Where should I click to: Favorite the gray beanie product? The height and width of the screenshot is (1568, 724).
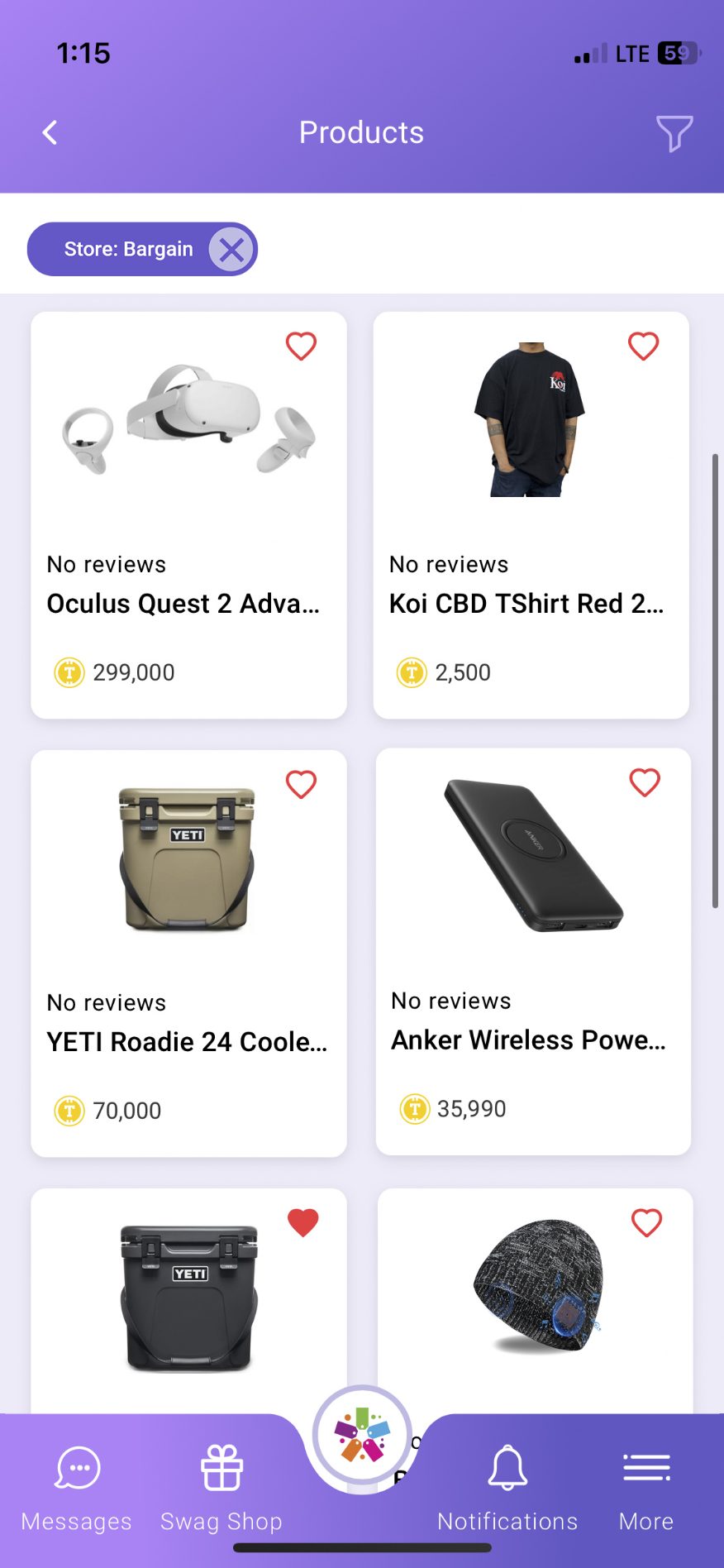click(646, 1222)
